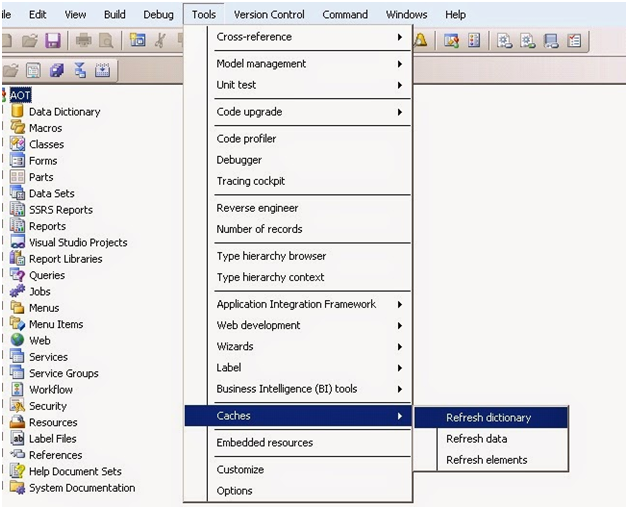
Task: Select the Report Libraries node
Action: [x=66, y=259]
